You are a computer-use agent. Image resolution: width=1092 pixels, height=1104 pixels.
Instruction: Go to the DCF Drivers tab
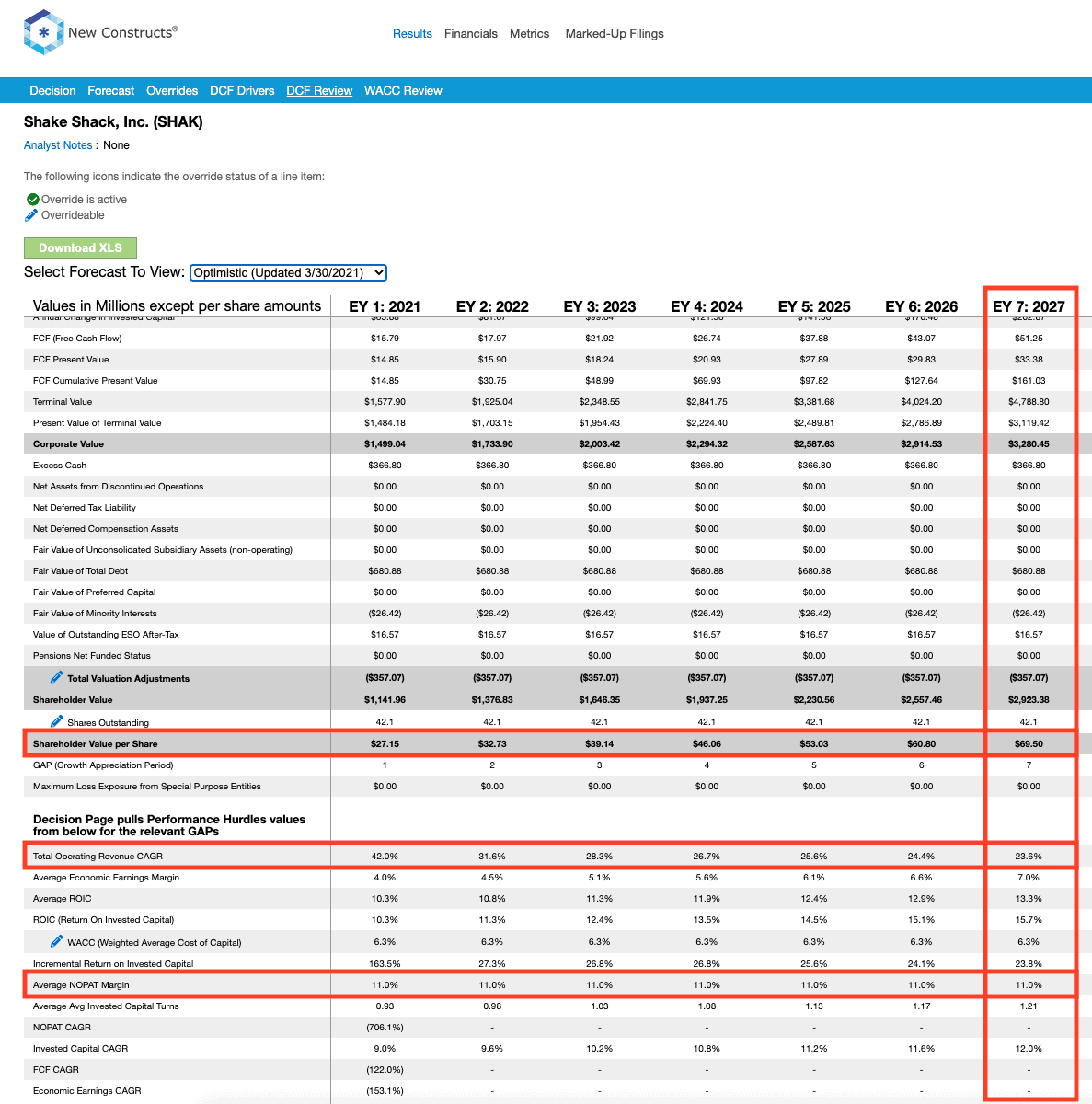(x=242, y=91)
